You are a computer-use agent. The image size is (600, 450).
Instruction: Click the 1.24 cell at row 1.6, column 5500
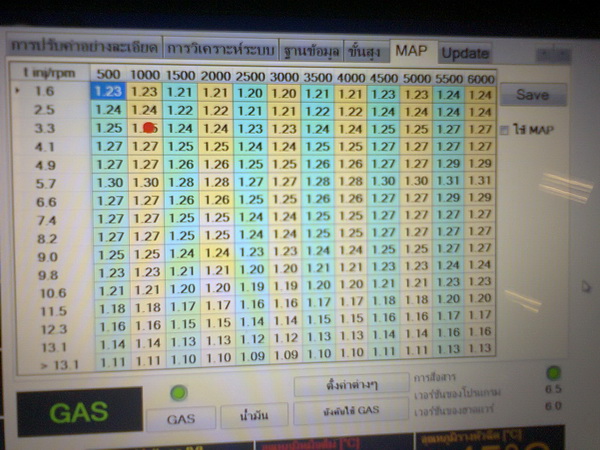tap(448, 95)
